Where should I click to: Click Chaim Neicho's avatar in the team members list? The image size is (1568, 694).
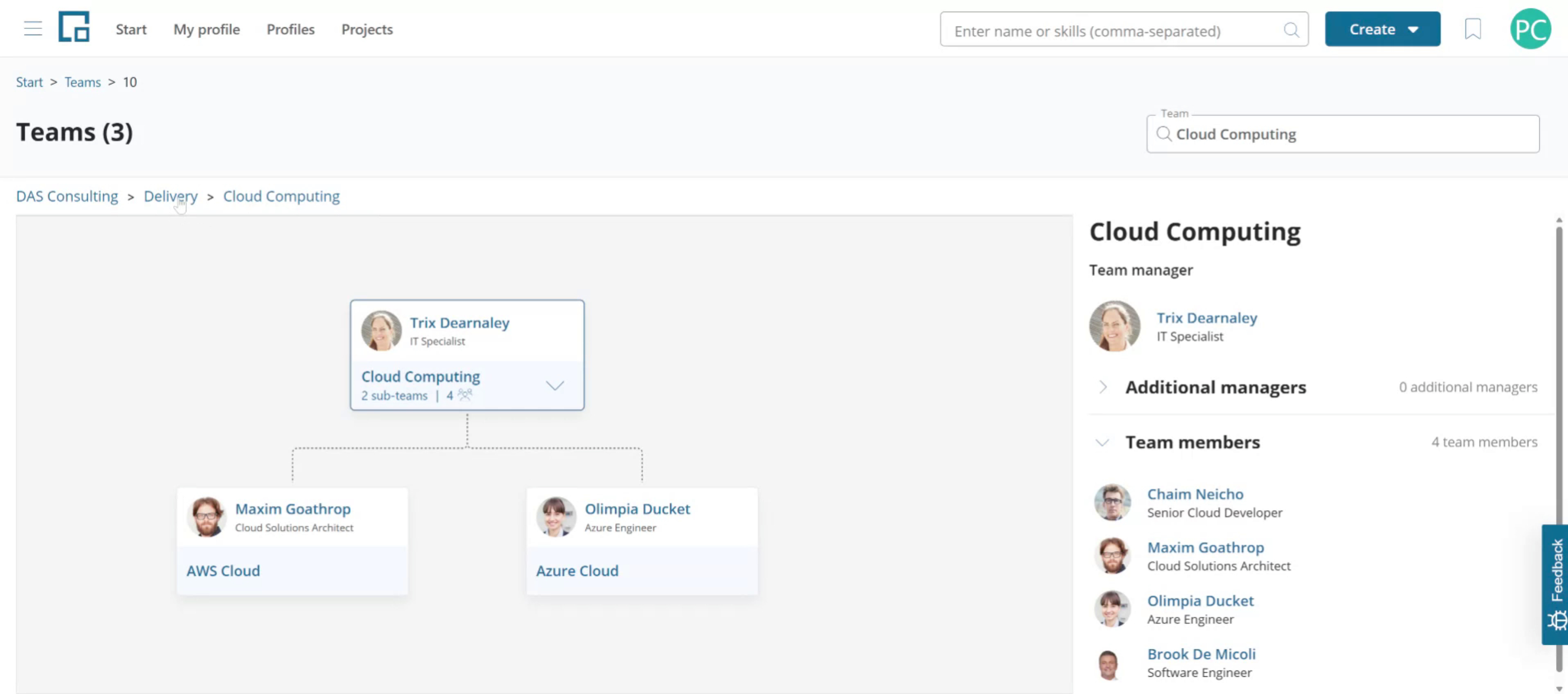click(1112, 502)
